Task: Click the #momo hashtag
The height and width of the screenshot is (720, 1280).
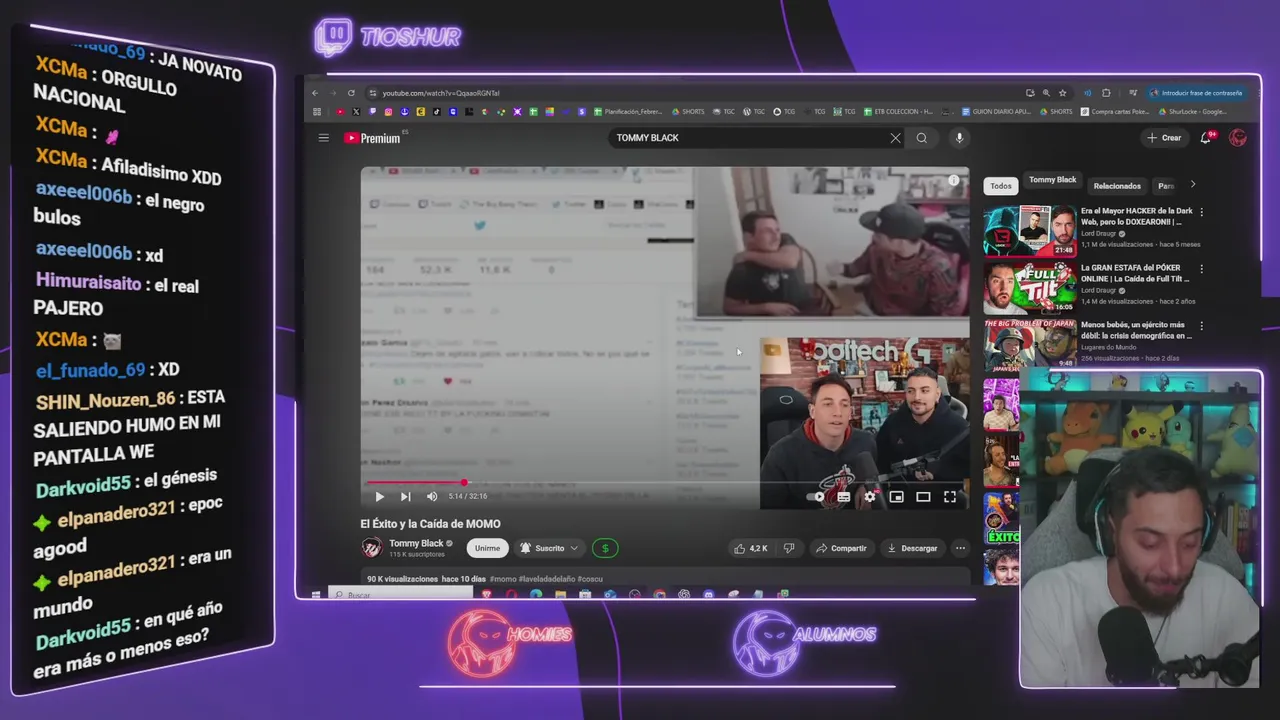Action: coord(503,579)
